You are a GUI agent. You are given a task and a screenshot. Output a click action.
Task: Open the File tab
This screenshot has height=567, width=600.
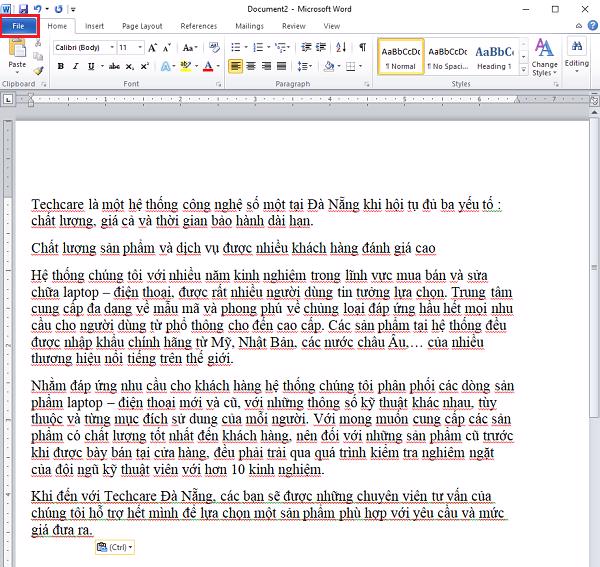[x=21, y=26]
